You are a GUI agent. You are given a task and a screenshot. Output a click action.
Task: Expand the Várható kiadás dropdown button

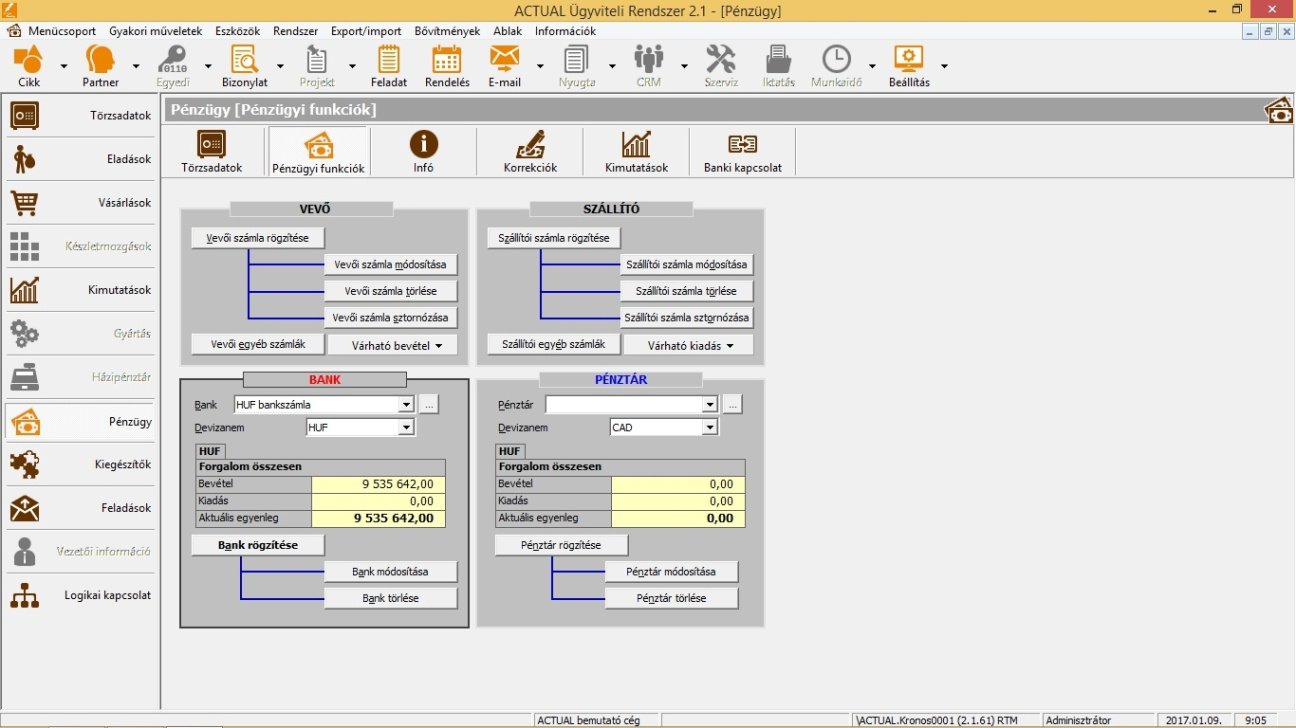coord(687,345)
